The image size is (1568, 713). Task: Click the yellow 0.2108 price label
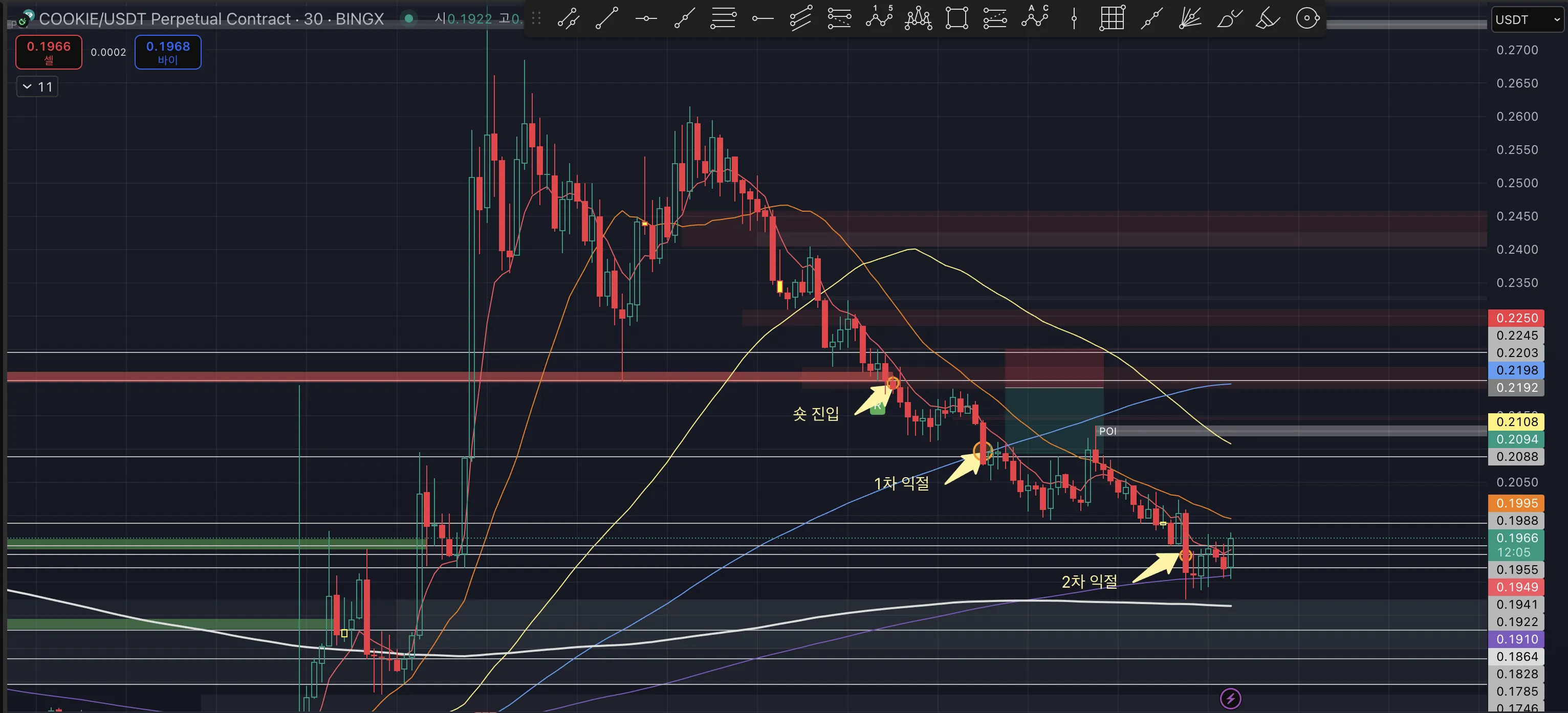(1516, 421)
